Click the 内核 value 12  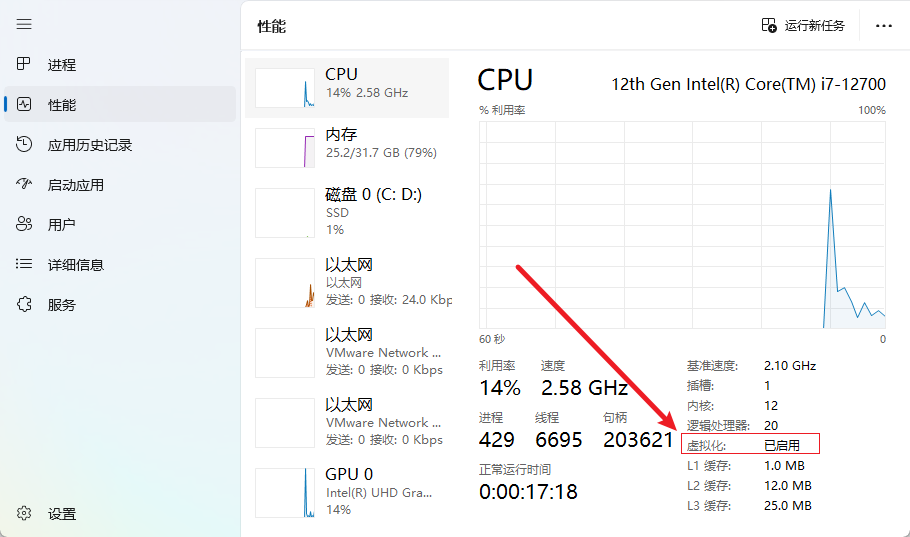point(771,405)
